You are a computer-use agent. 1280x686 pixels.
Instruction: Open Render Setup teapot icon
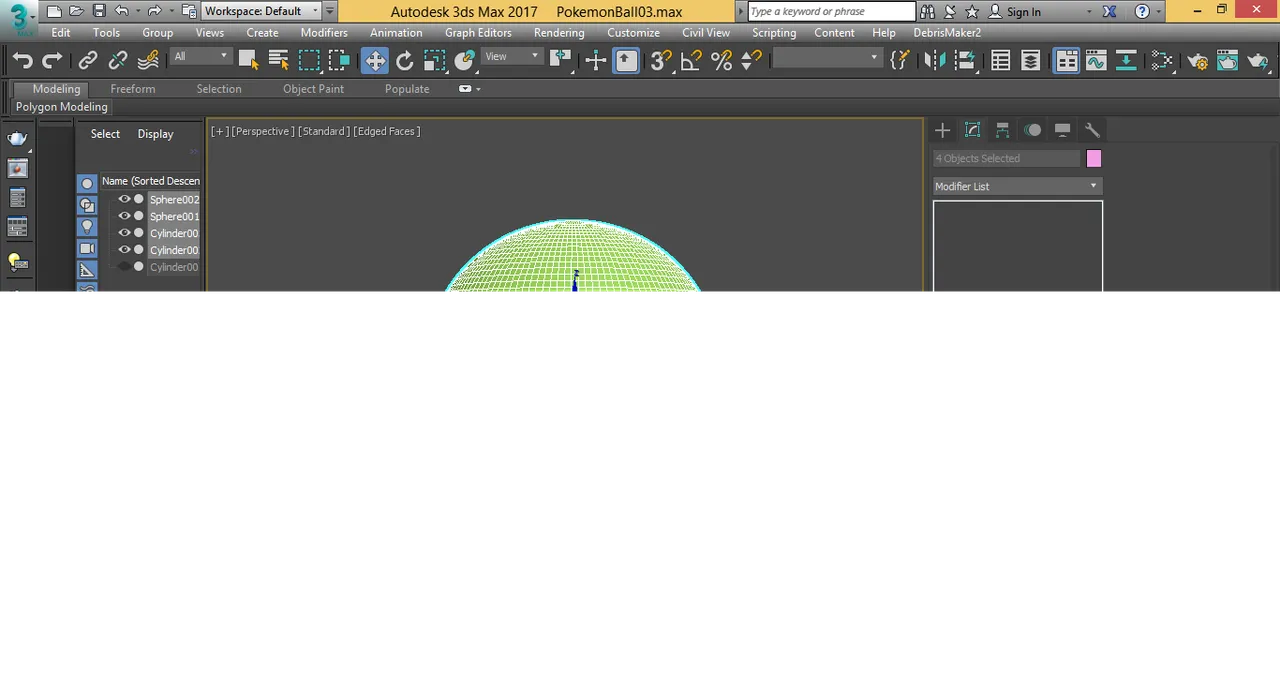(1198, 61)
